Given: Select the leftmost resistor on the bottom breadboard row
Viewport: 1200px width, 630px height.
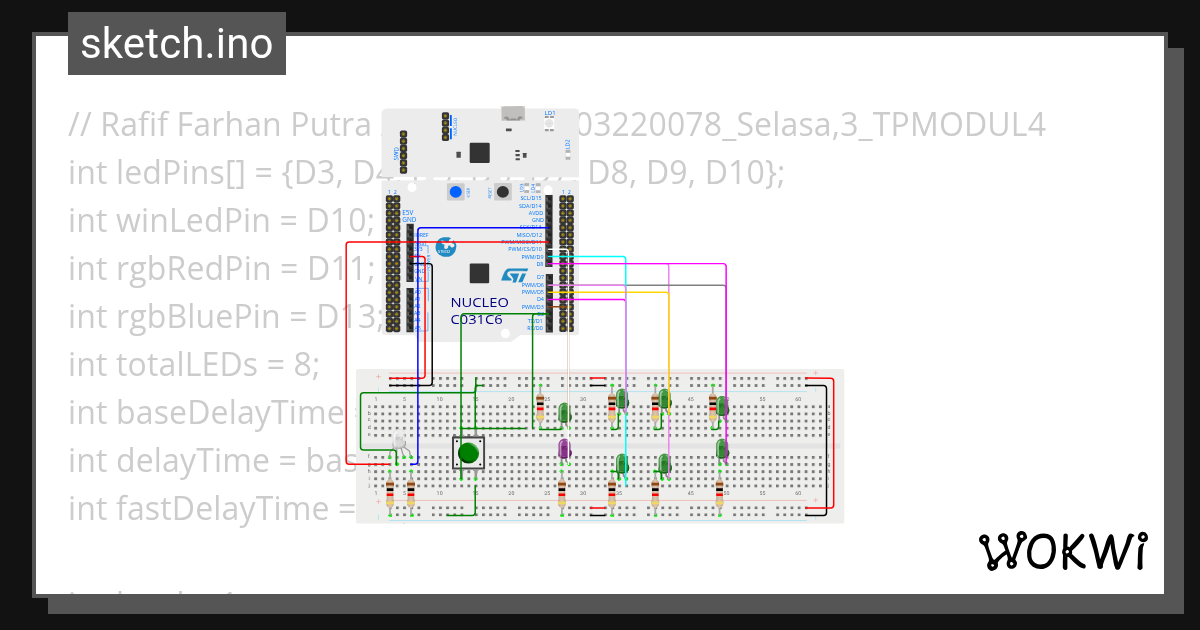Looking at the screenshot, I should point(391,495).
